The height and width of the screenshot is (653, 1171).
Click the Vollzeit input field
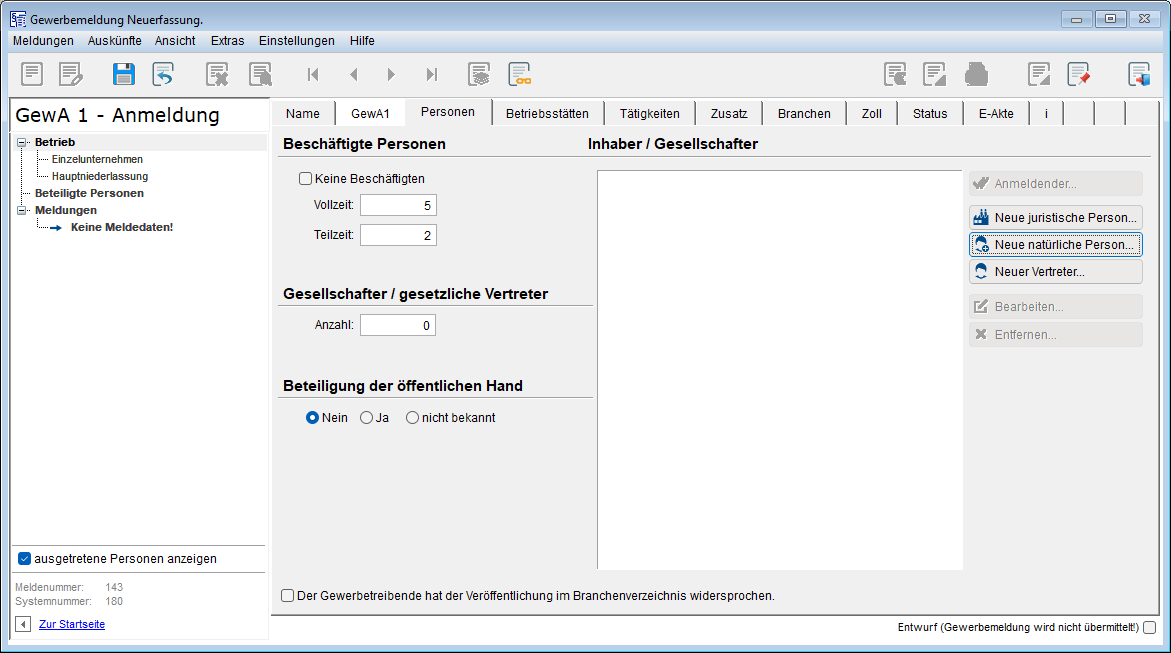[398, 205]
